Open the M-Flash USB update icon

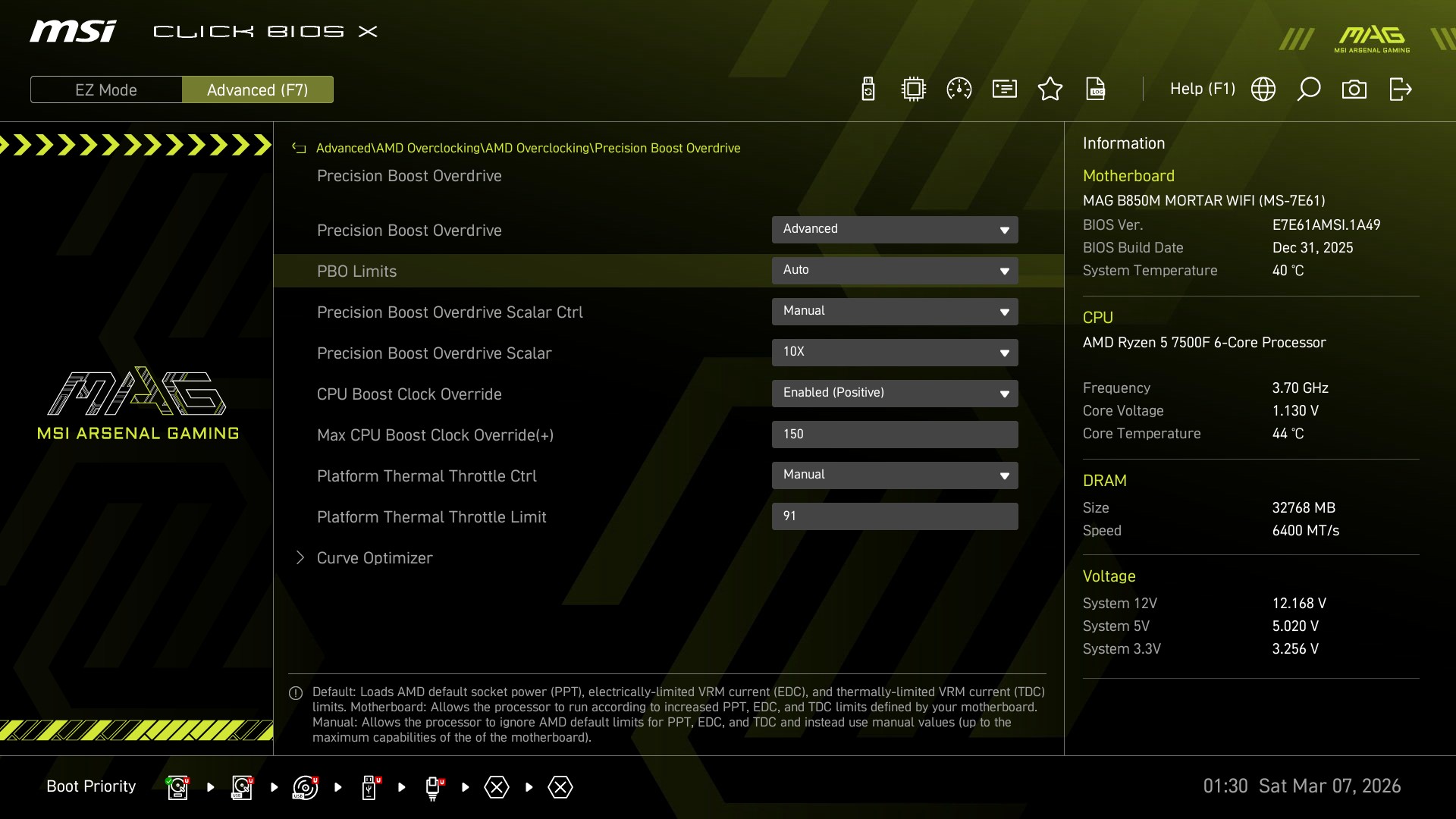point(868,89)
